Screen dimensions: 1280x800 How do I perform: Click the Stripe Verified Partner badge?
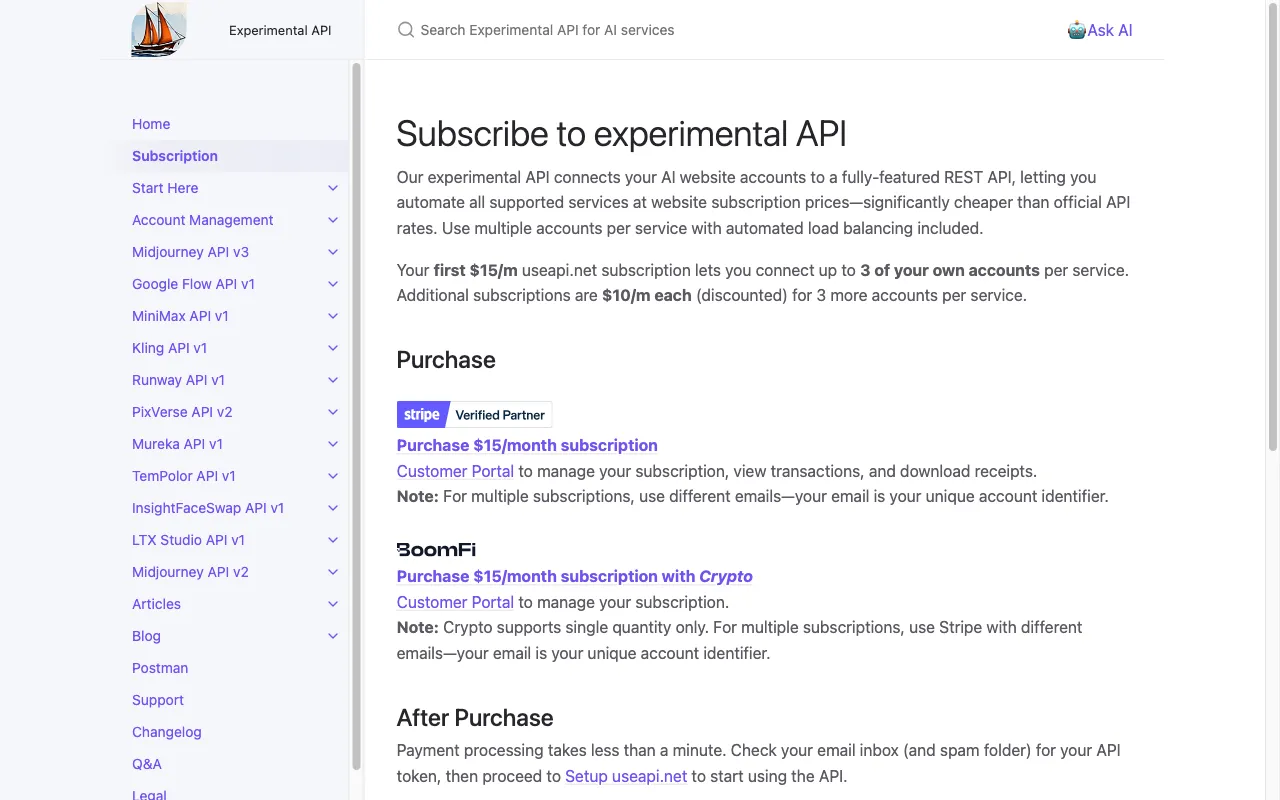click(x=474, y=414)
